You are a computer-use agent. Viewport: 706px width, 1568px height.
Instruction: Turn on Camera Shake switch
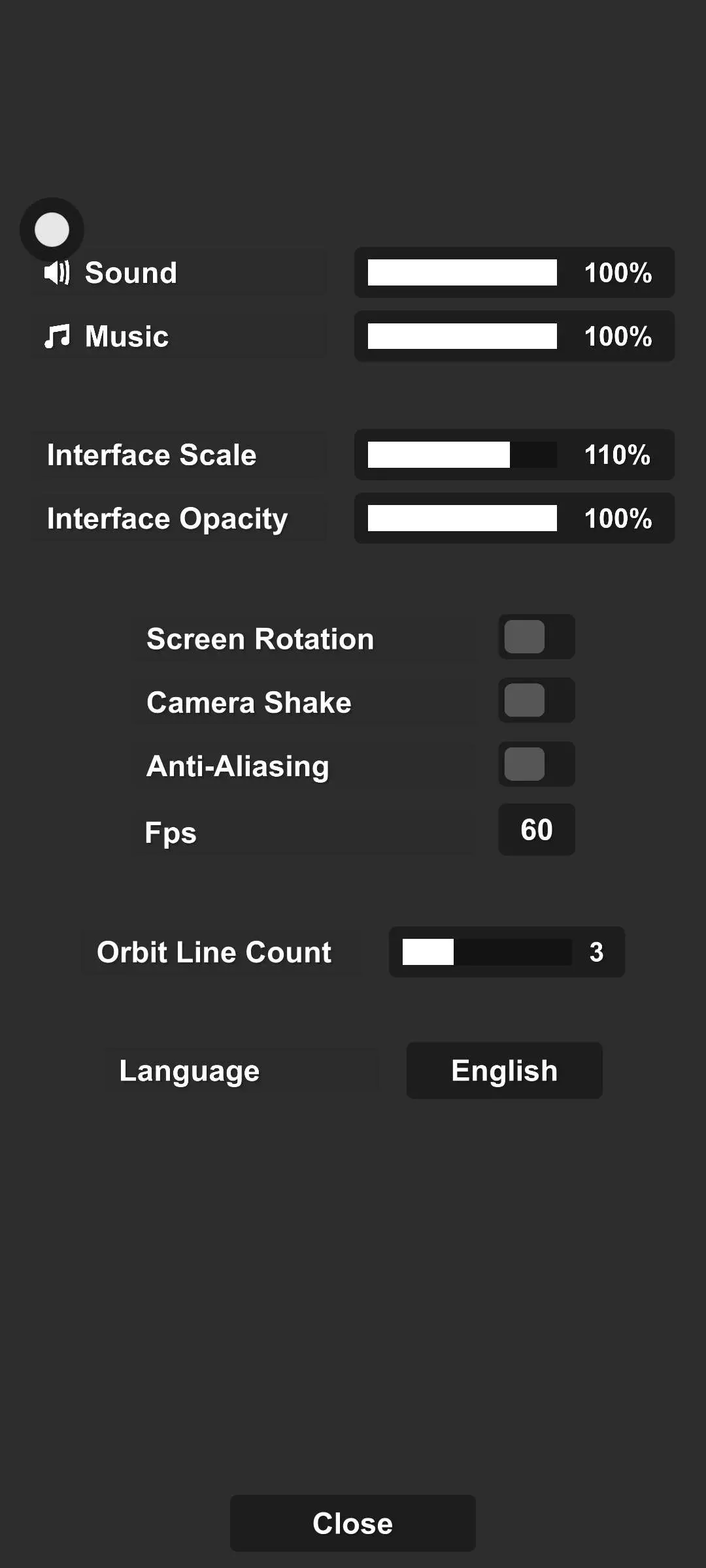coord(536,700)
